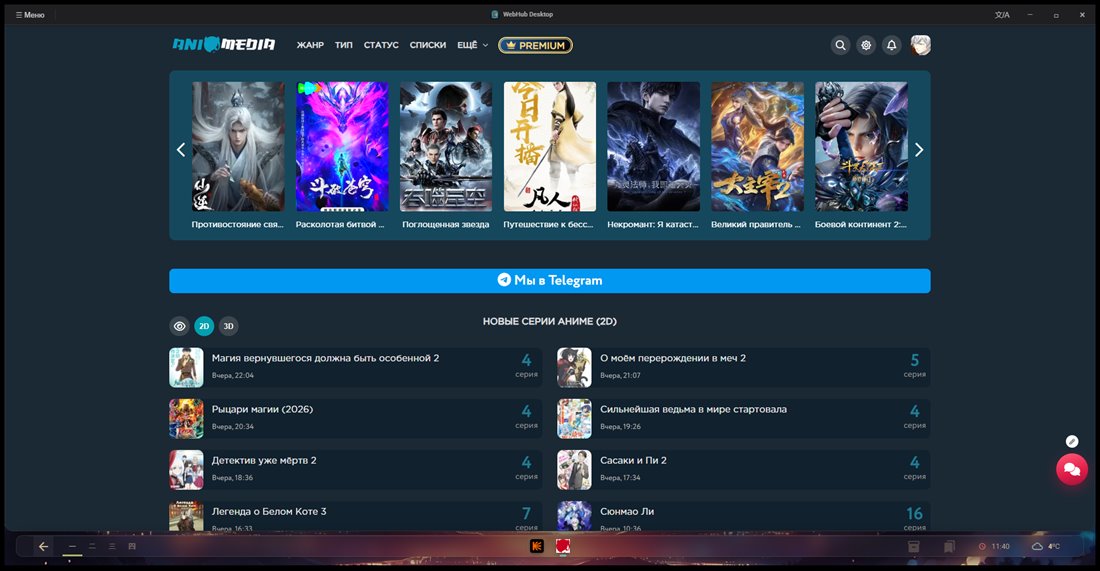This screenshot has height=571, width=1100.
Task: Toggle watched visibility with the eye button
Action: pyautogui.click(x=180, y=326)
